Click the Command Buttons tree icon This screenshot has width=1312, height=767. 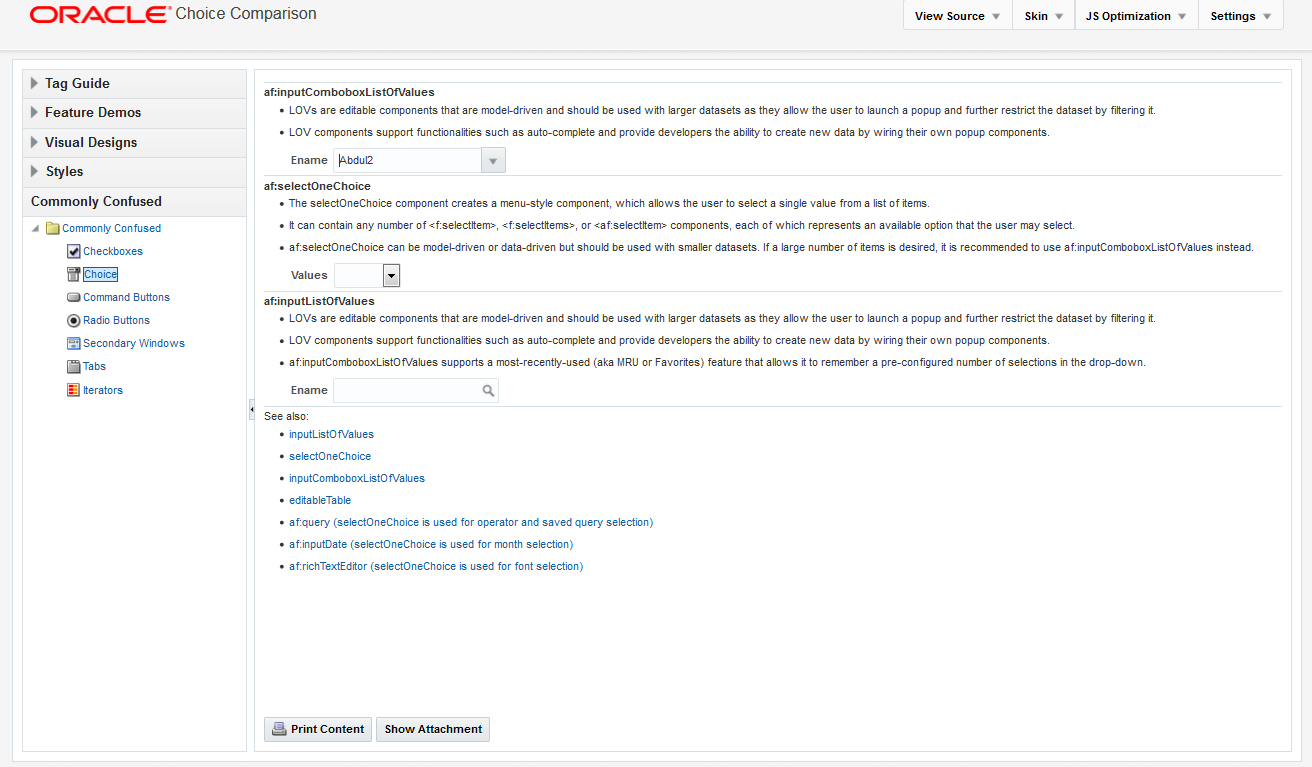[x=74, y=298]
